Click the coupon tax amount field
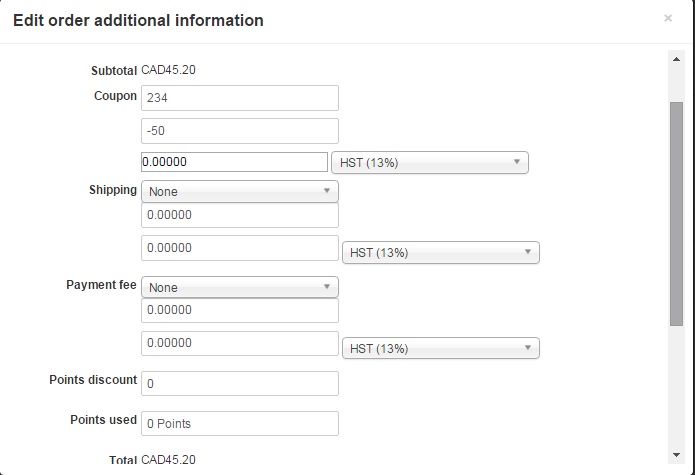 click(x=234, y=162)
